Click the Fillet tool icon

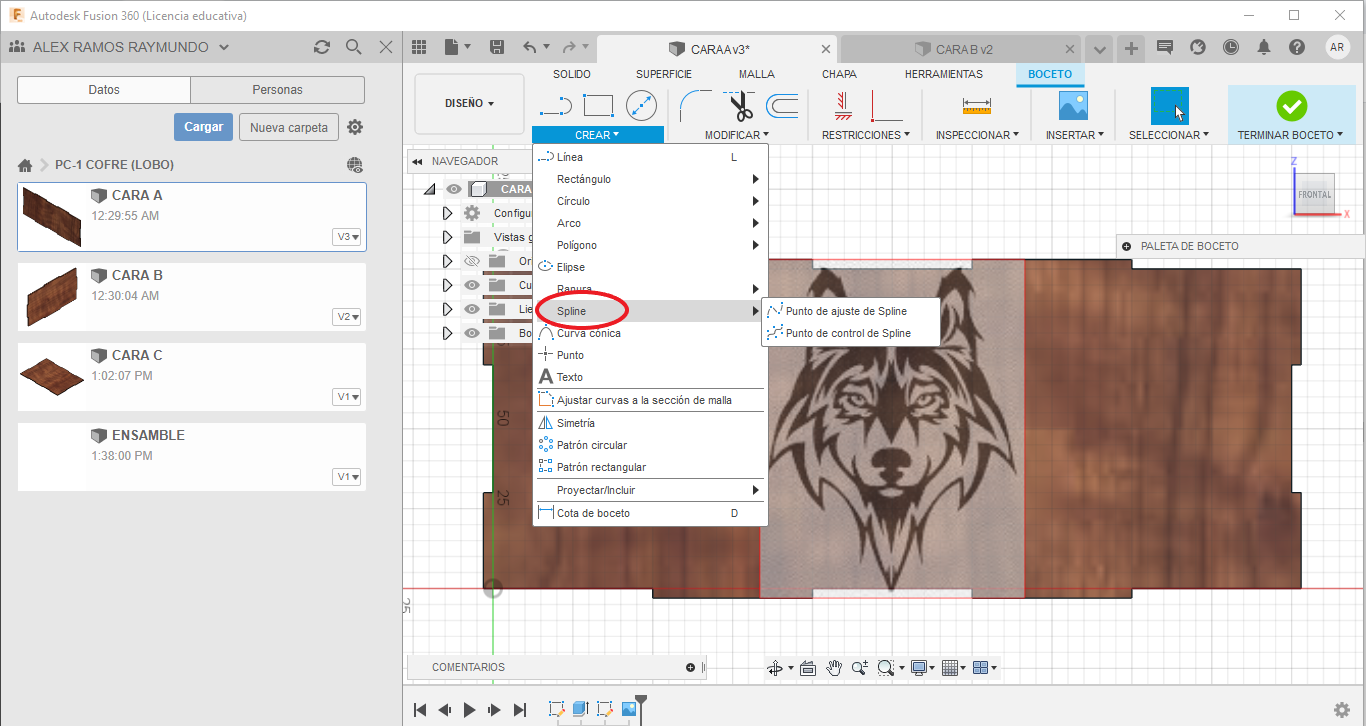(694, 106)
